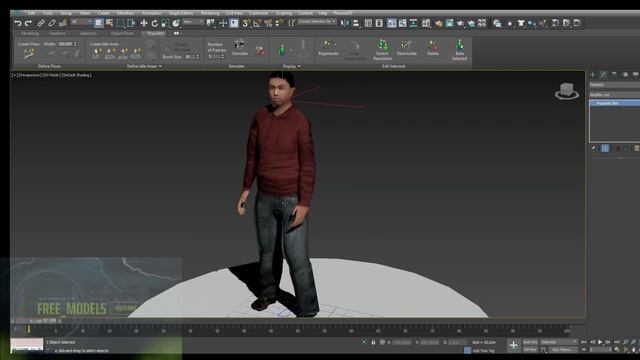The image size is (640, 360).
Task: Switch to the Freeform ribbon tab
Action: pos(57,33)
